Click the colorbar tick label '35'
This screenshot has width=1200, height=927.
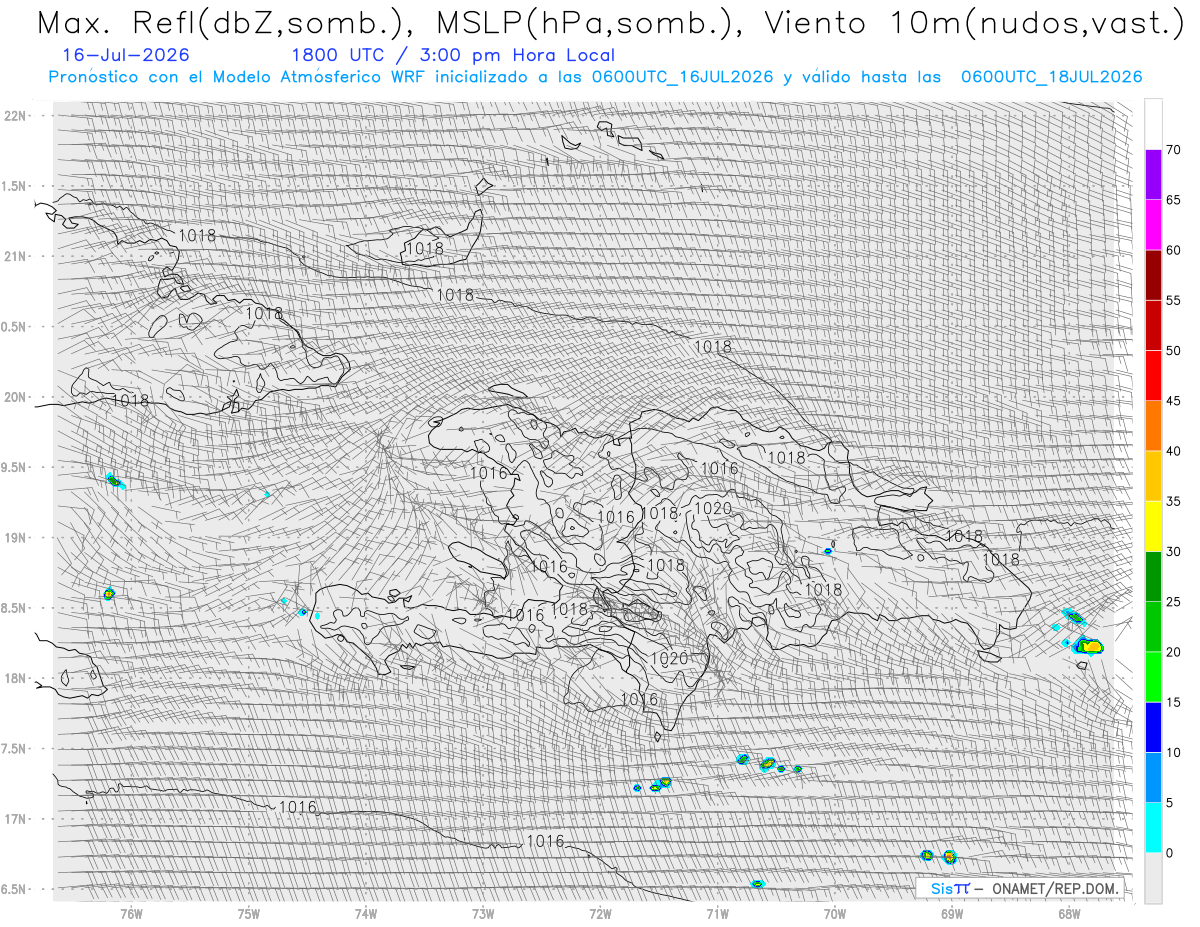click(x=1173, y=501)
